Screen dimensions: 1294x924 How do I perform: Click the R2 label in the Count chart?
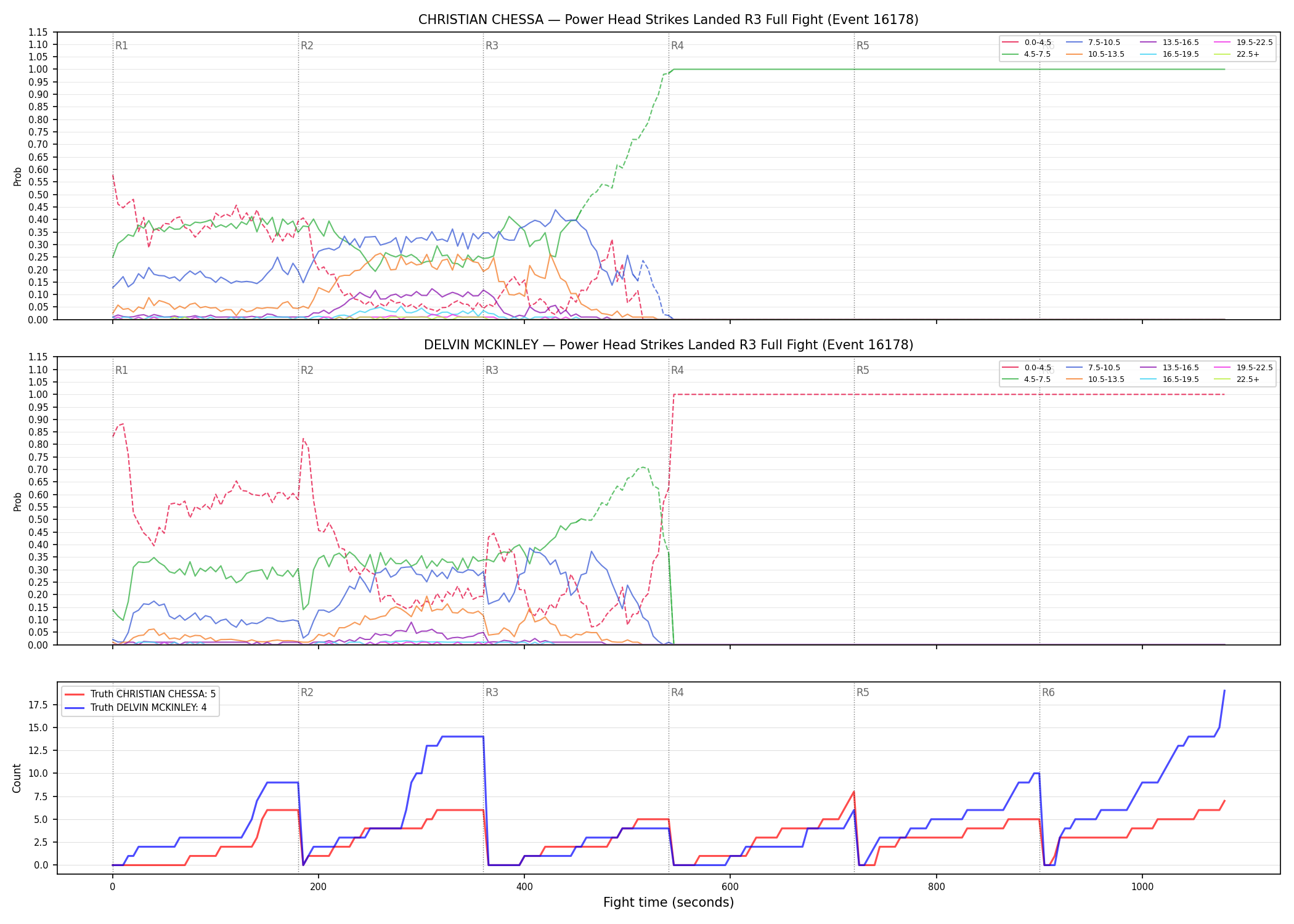click(x=307, y=692)
